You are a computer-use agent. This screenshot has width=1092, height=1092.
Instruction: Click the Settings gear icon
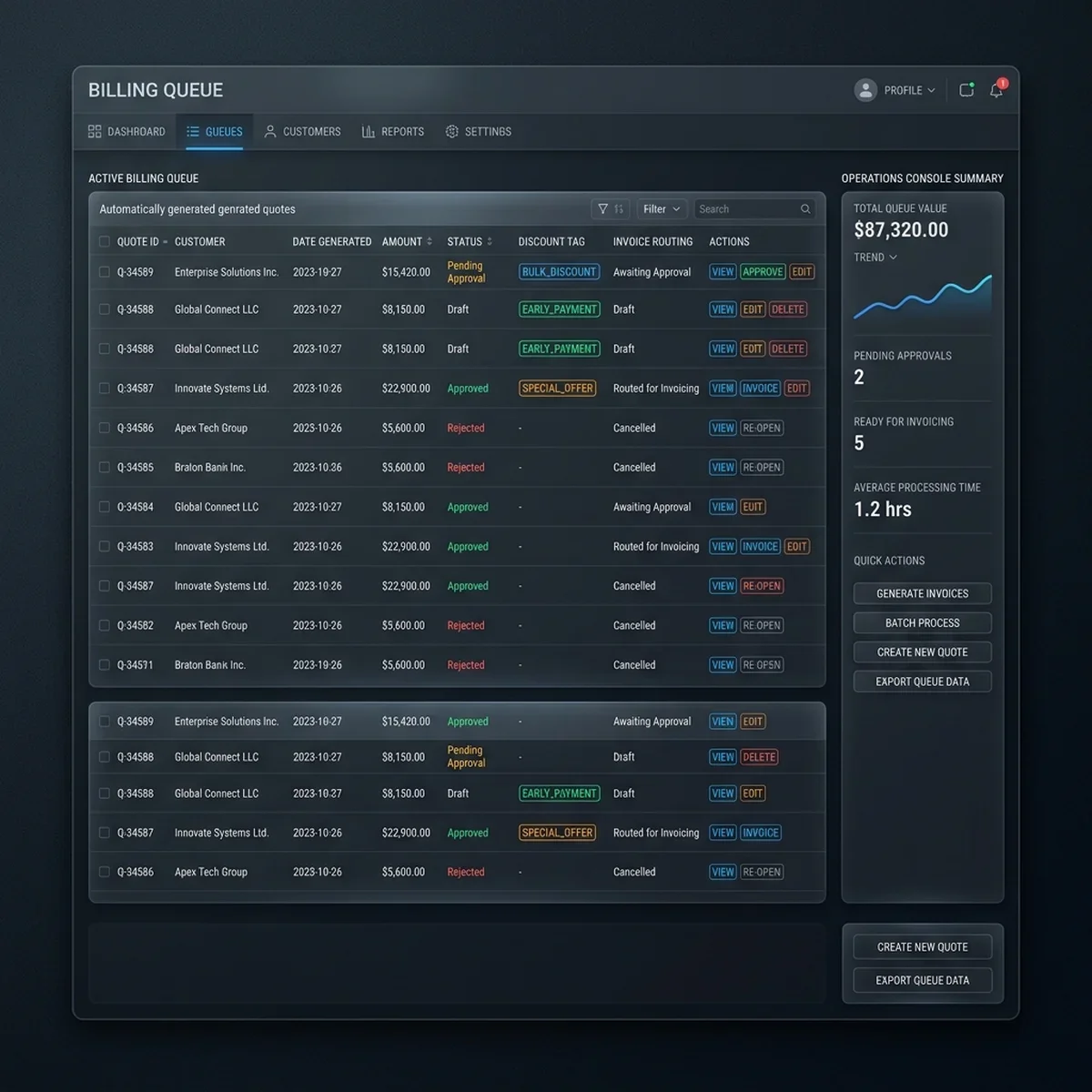click(452, 132)
